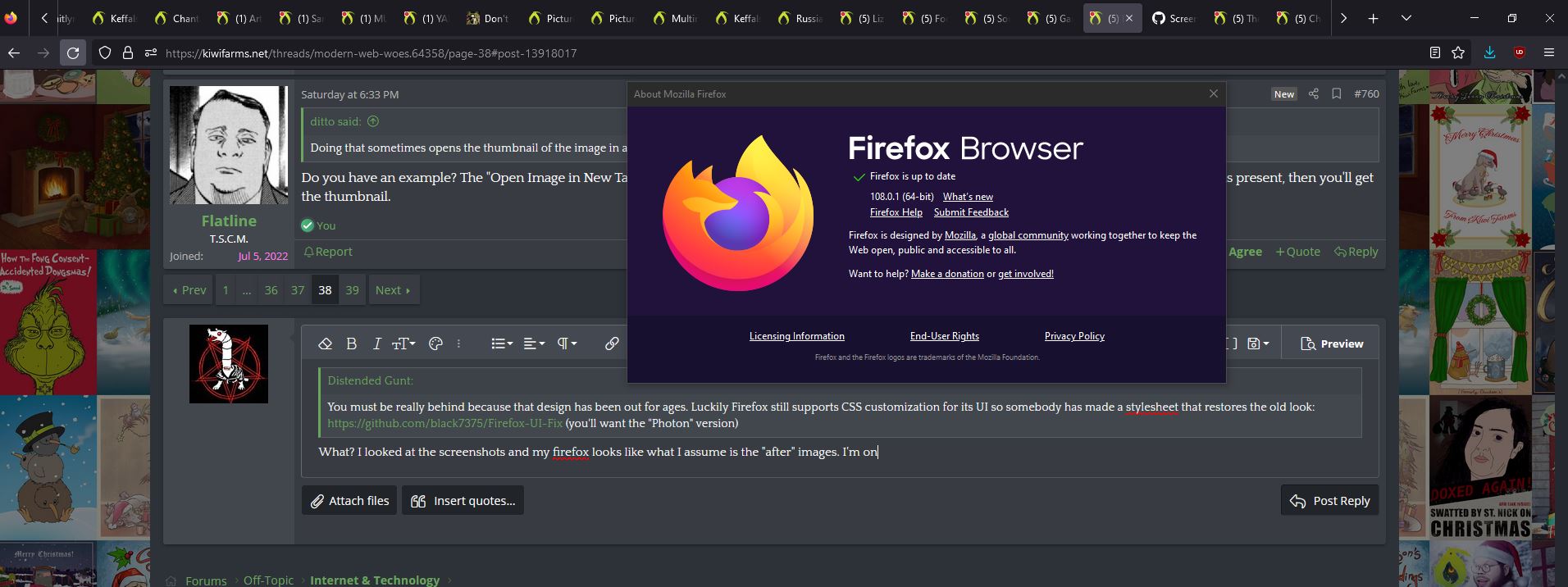Insert a link with the chain icon
This screenshot has width=1568, height=587.
tap(612, 344)
